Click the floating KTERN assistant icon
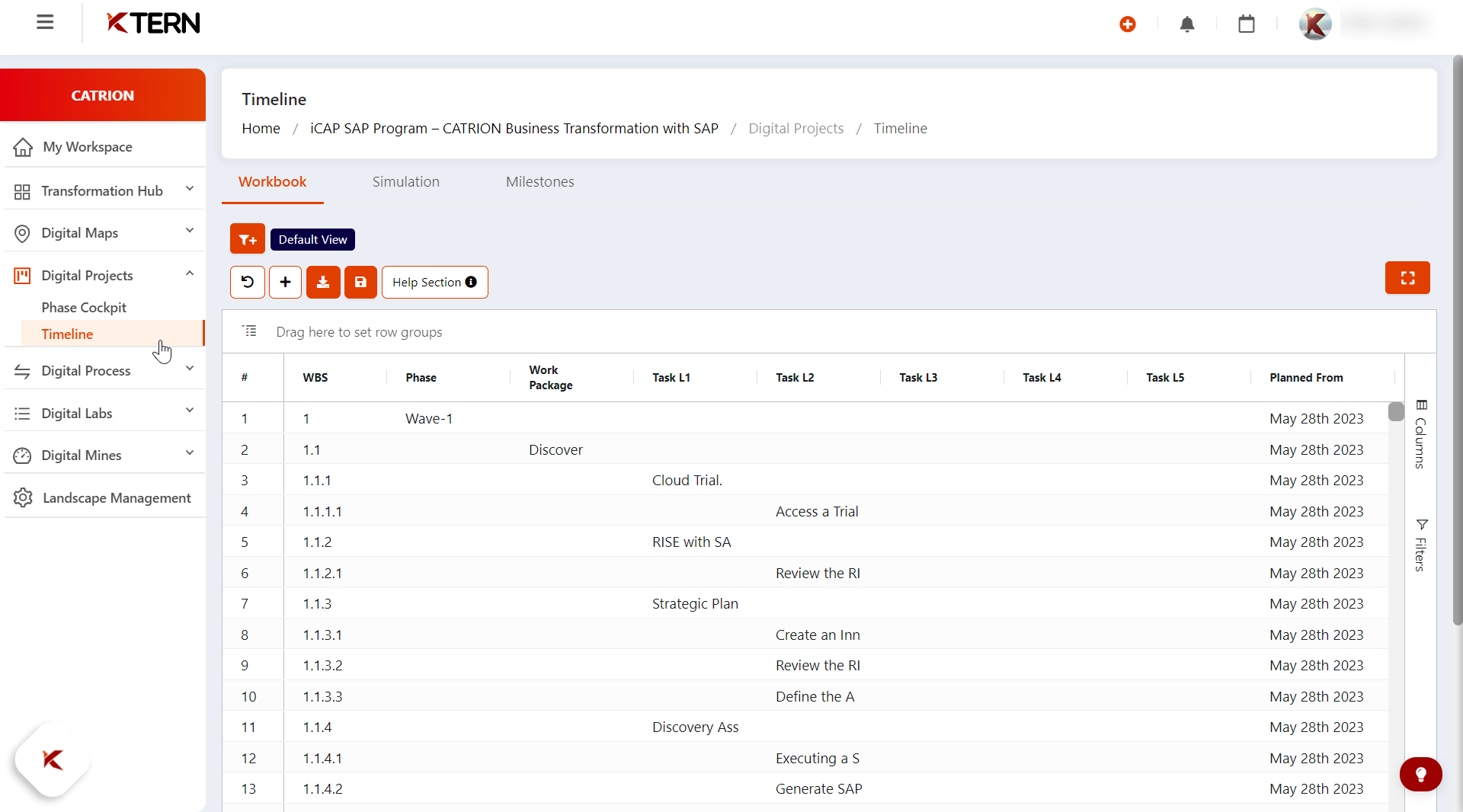Image resolution: width=1463 pixels, height=812 pixels. pyautogui.click(x=53, y=759)
